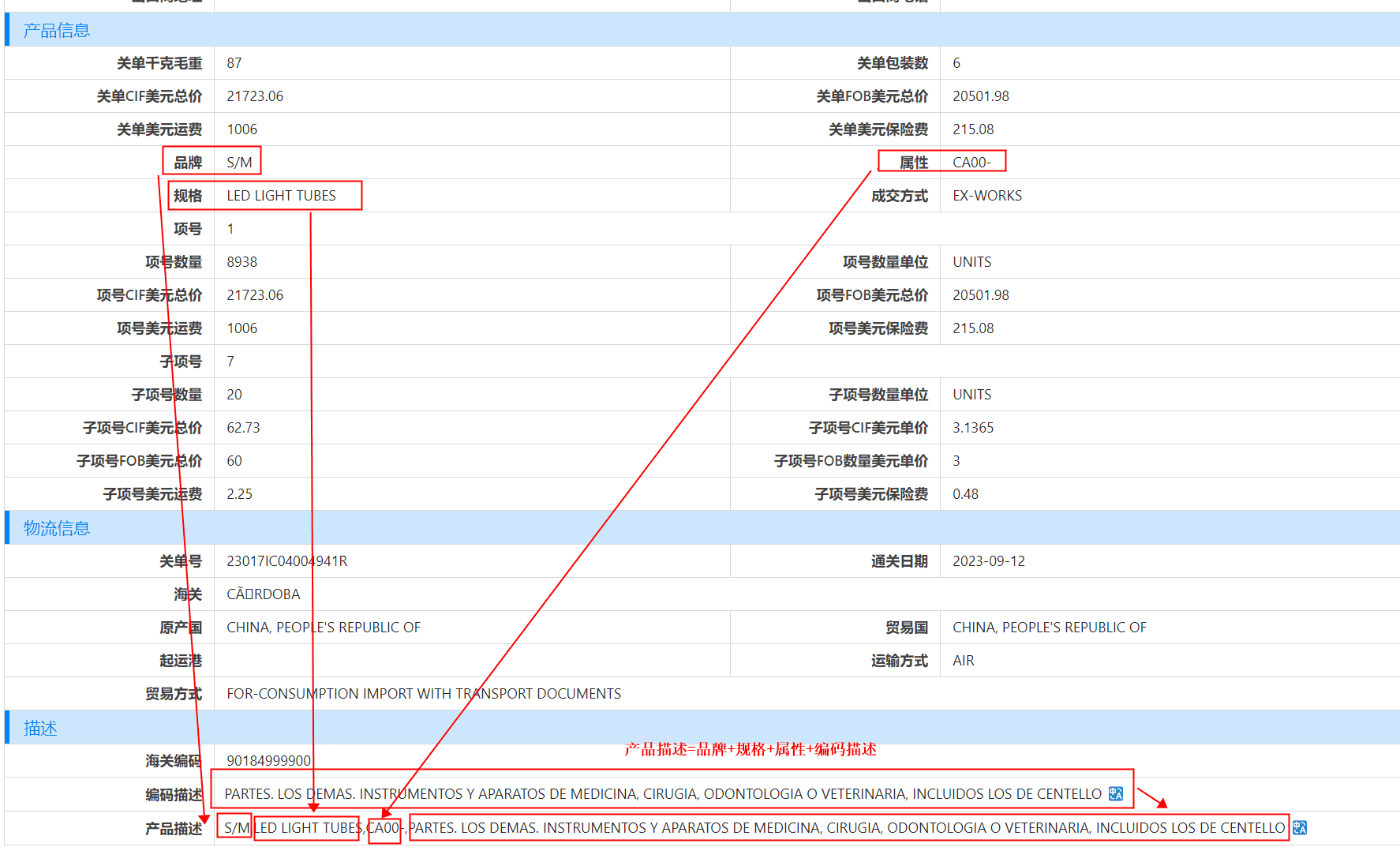Click the translate icon beside 产品描述 text
The image size is (1400, 862).
1299,828
